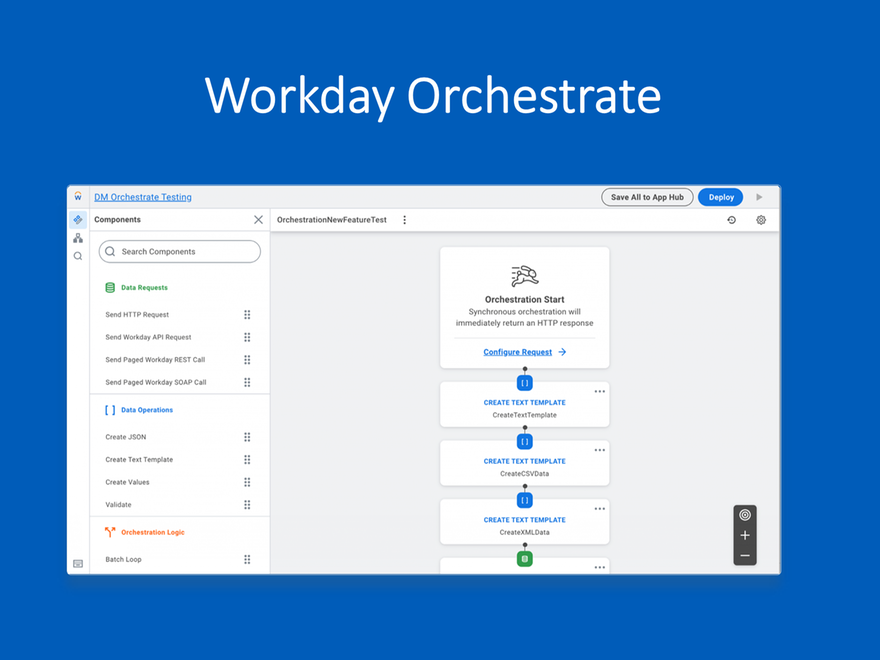Open the Components panel icon in the sidebar
Image resolution: width=880 pixels, height=660 pixels.
[78, 219]
